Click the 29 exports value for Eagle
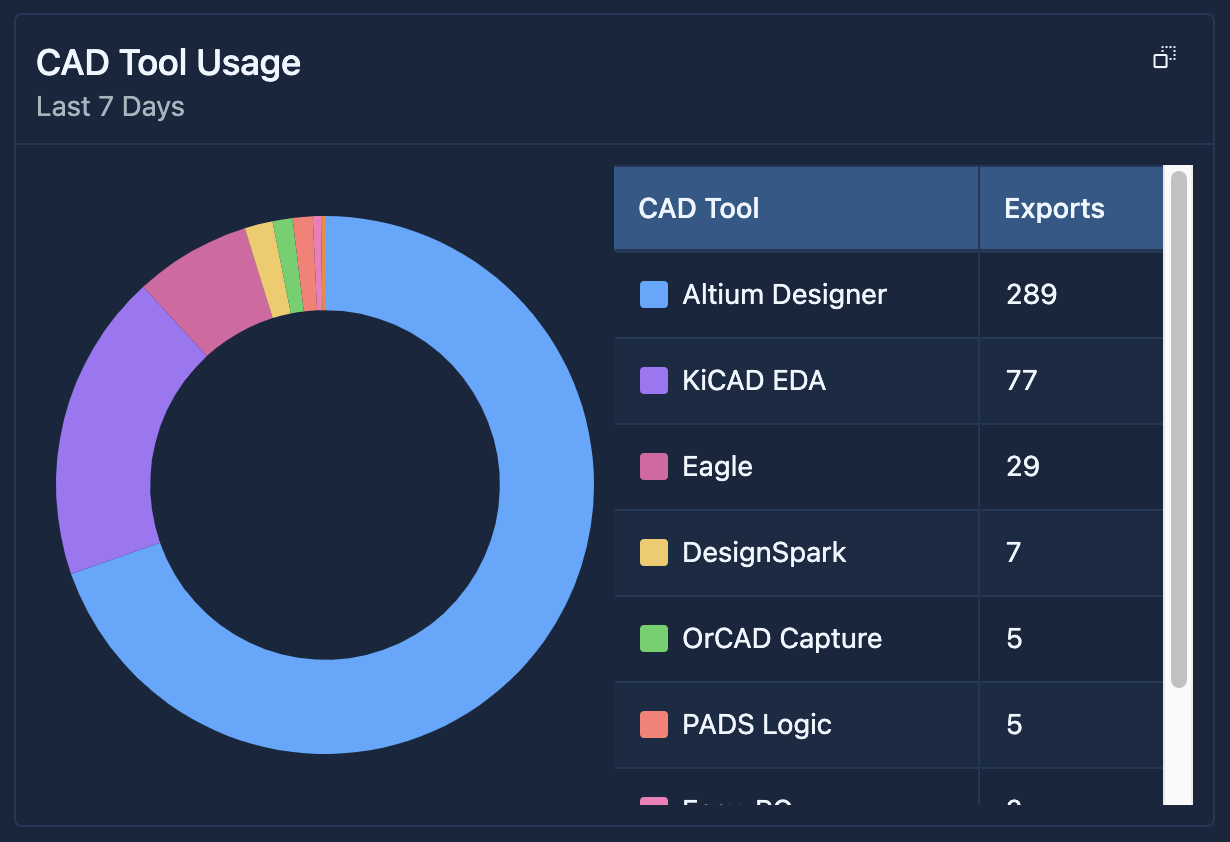This screenshot has height=842, width=1230. coord(1022,466)
